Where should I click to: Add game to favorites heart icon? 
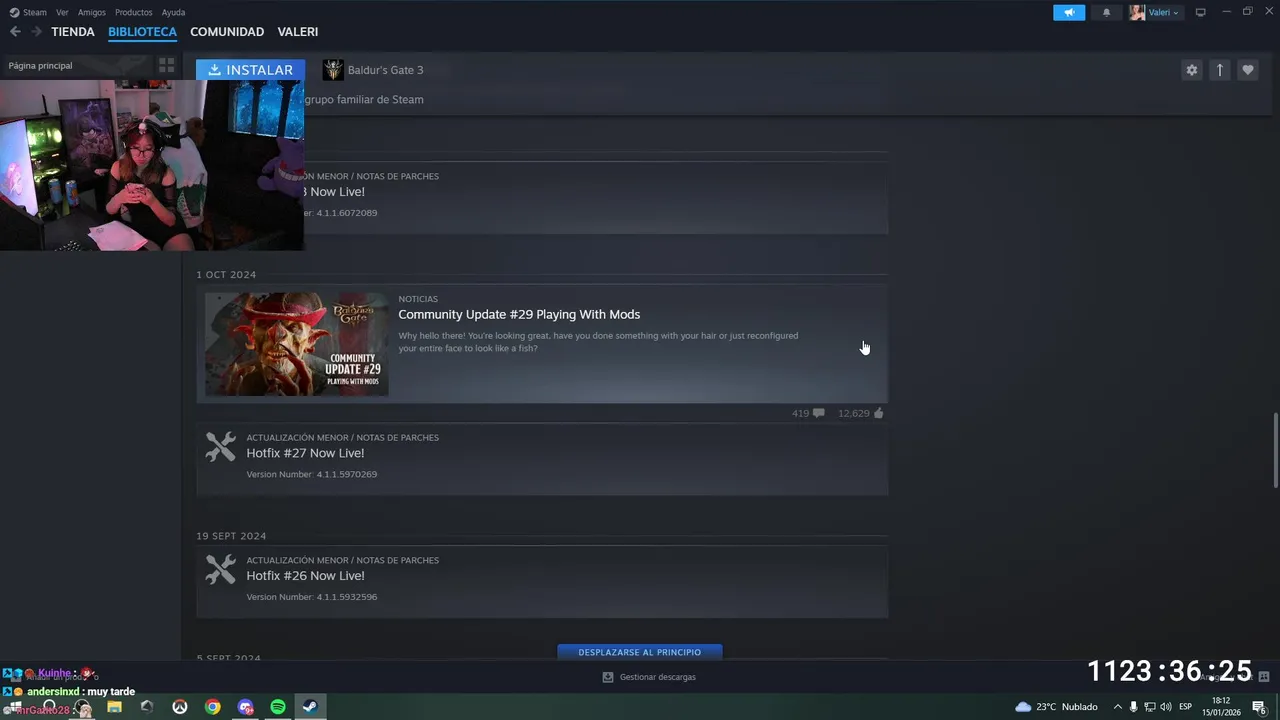pos(1247,70)
